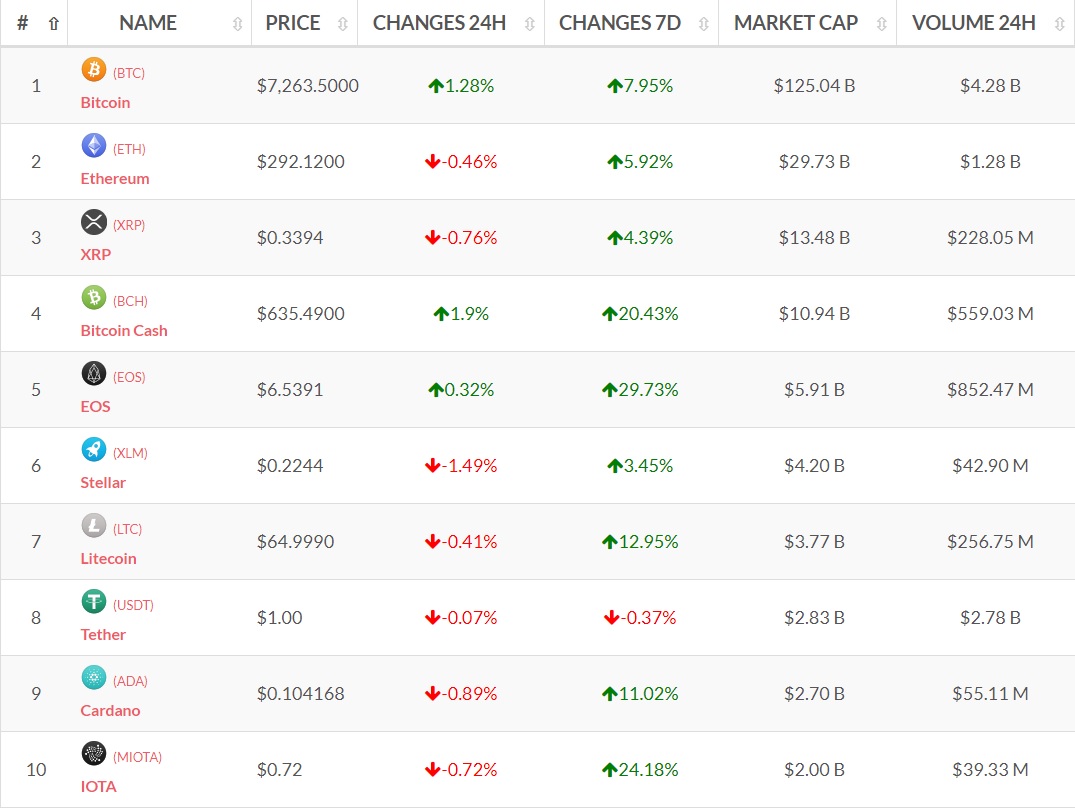Screen dimensions: 1075x808
Task: Open the IOTA name link
Action: pyautogui.click(x=98, y=787)
